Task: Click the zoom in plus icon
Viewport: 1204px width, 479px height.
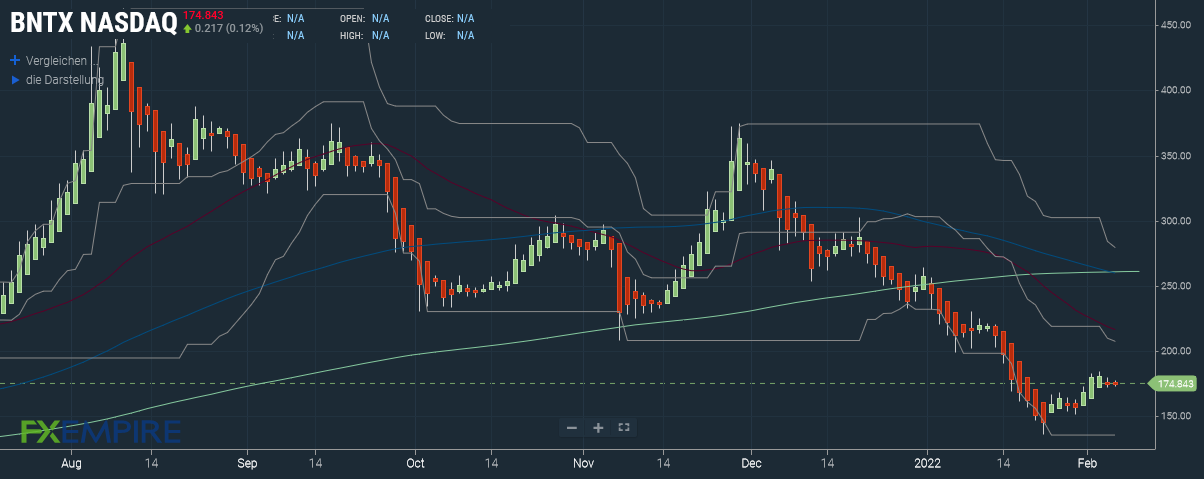Action: click(x=598, y=428)
